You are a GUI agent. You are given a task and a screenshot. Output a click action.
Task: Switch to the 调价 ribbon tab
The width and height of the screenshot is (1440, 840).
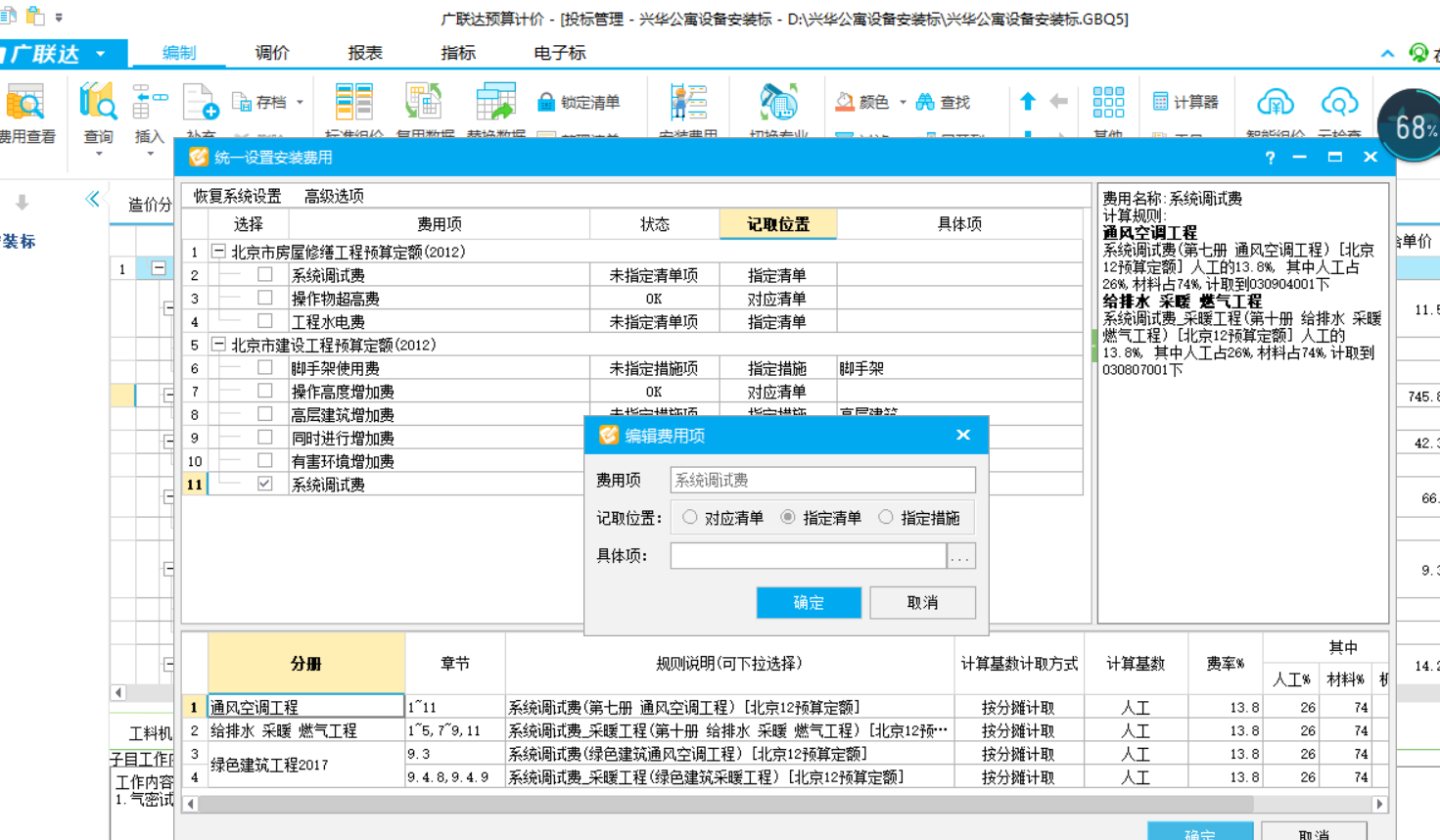point(272,53)
